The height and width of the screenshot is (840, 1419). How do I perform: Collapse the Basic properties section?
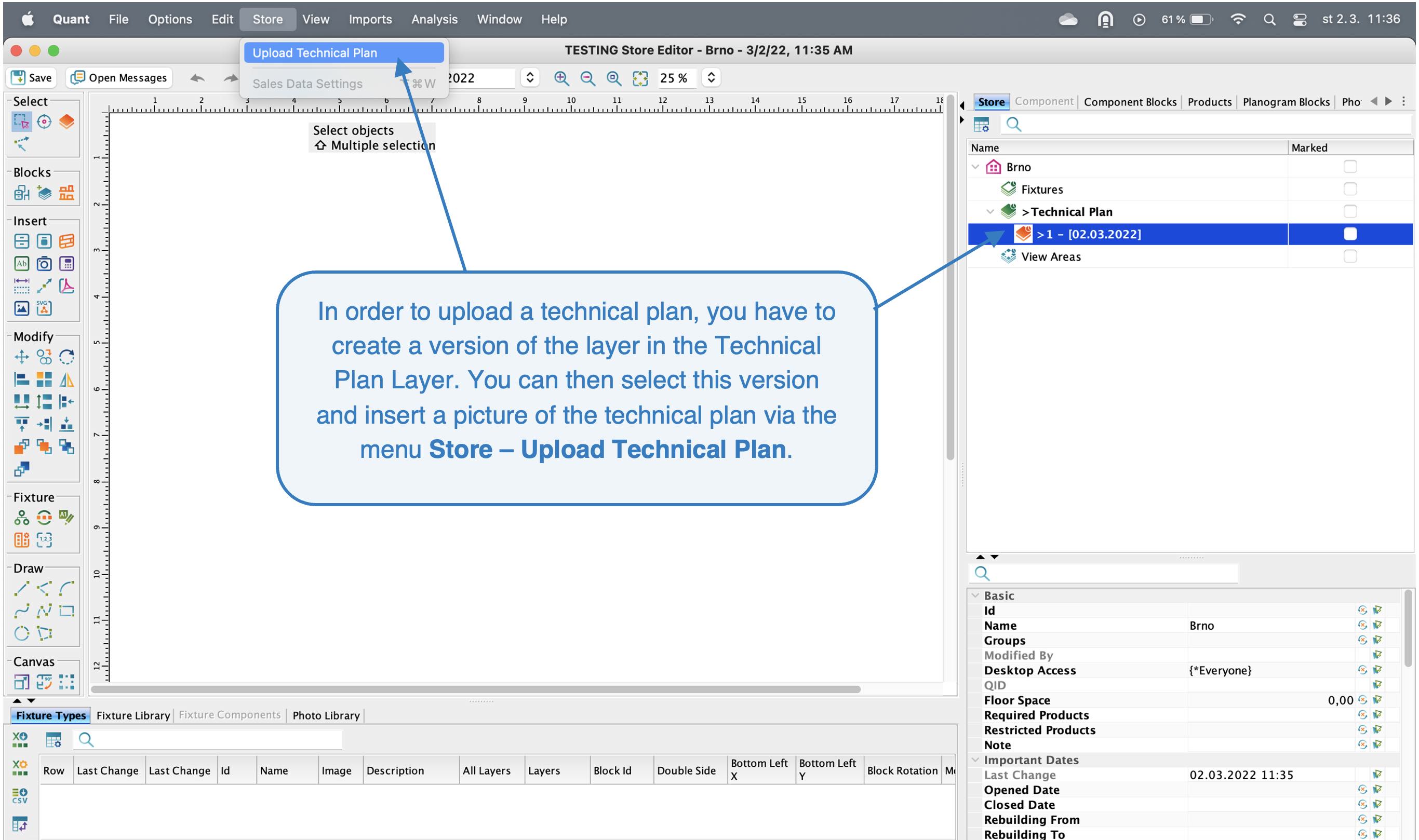975,595
